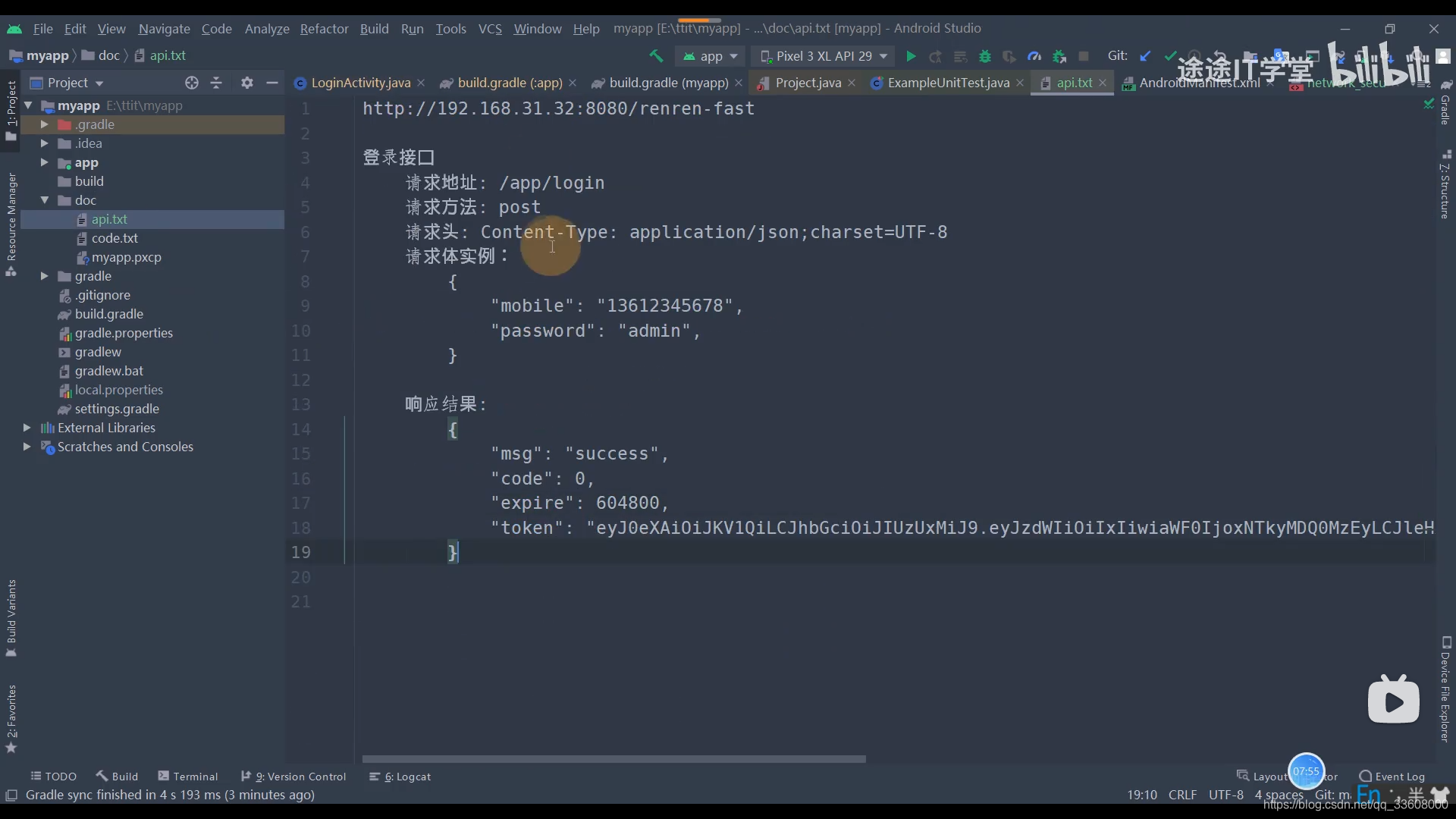Toggle tool window bars icon bottom-left

11,795
